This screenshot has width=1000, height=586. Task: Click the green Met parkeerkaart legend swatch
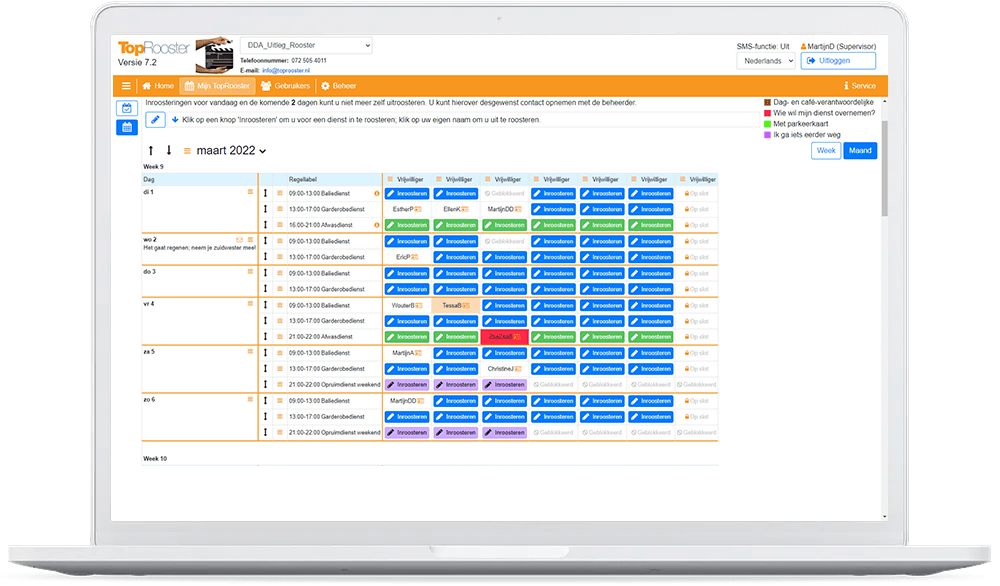pyautogui.click(x=767, y=123)
